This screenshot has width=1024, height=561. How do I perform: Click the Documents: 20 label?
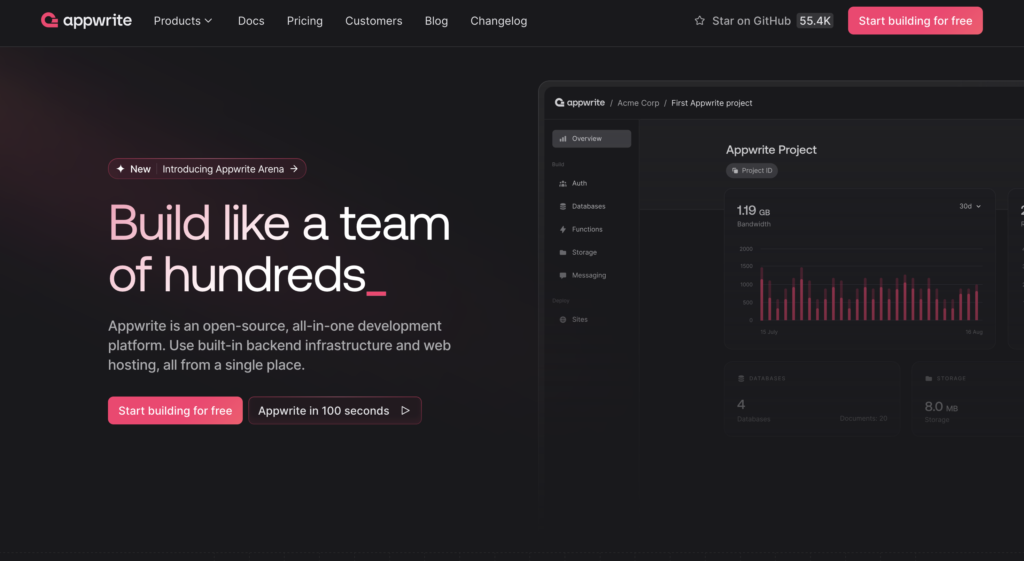tap(863, 419)
